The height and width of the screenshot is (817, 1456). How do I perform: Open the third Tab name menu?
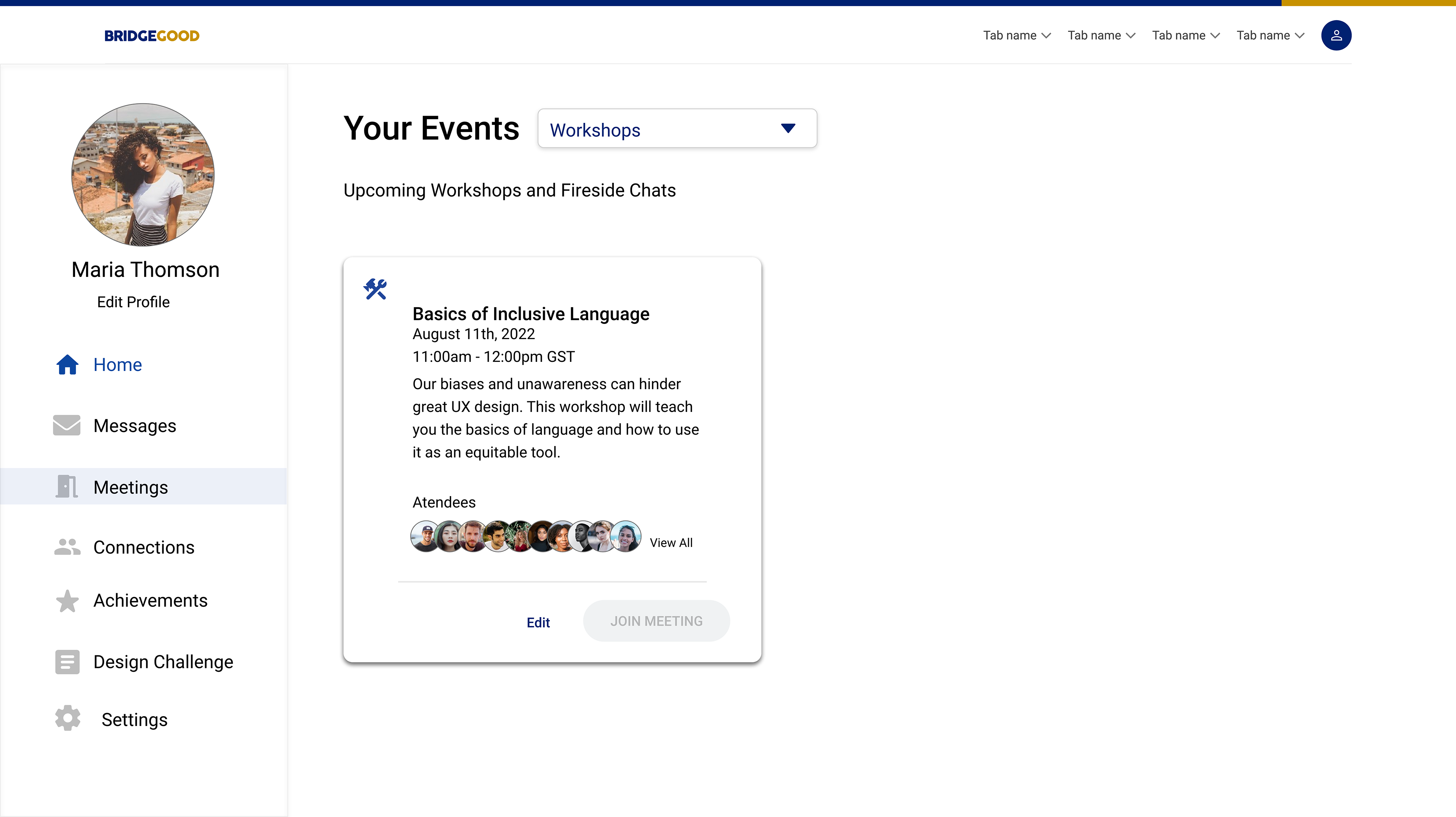1186,36
